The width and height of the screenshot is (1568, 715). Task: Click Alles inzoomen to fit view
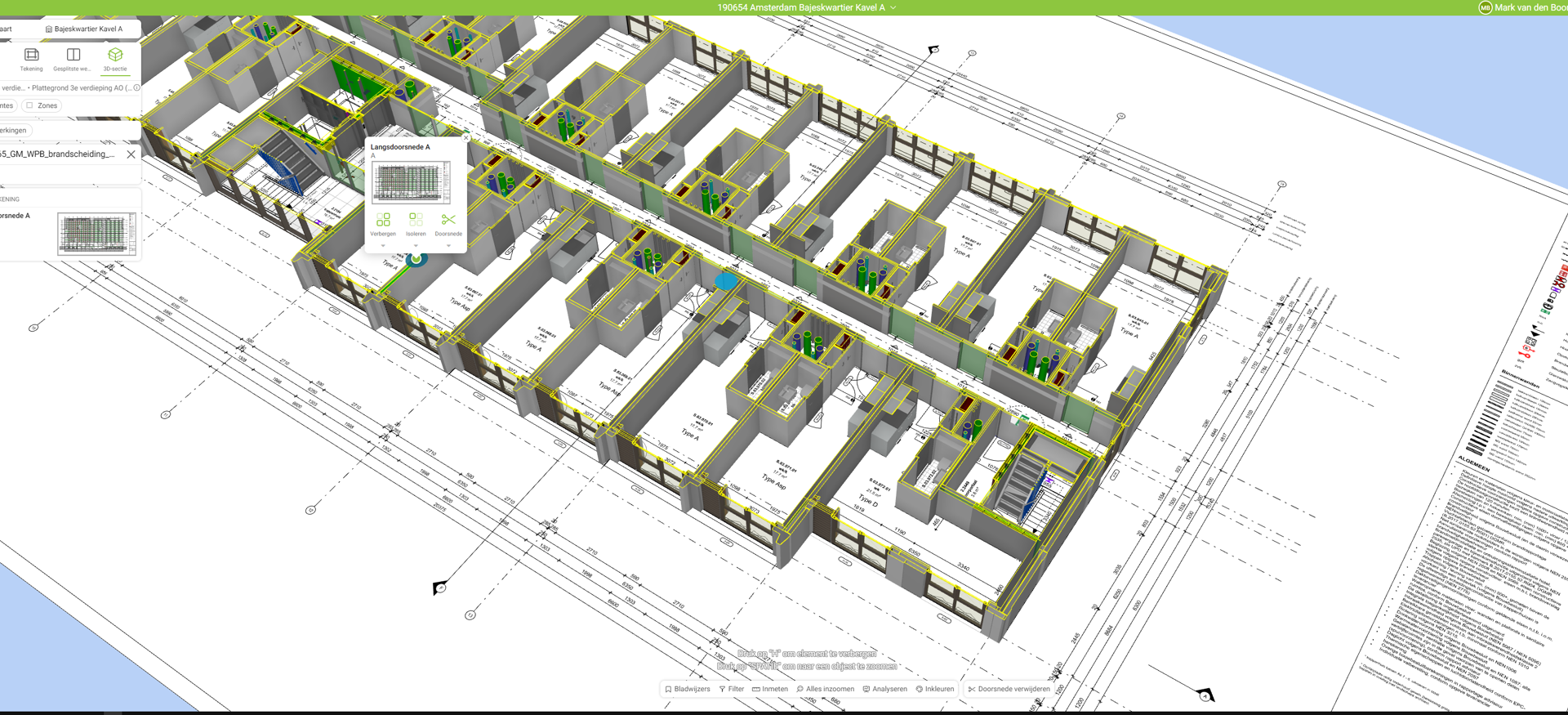825,689
